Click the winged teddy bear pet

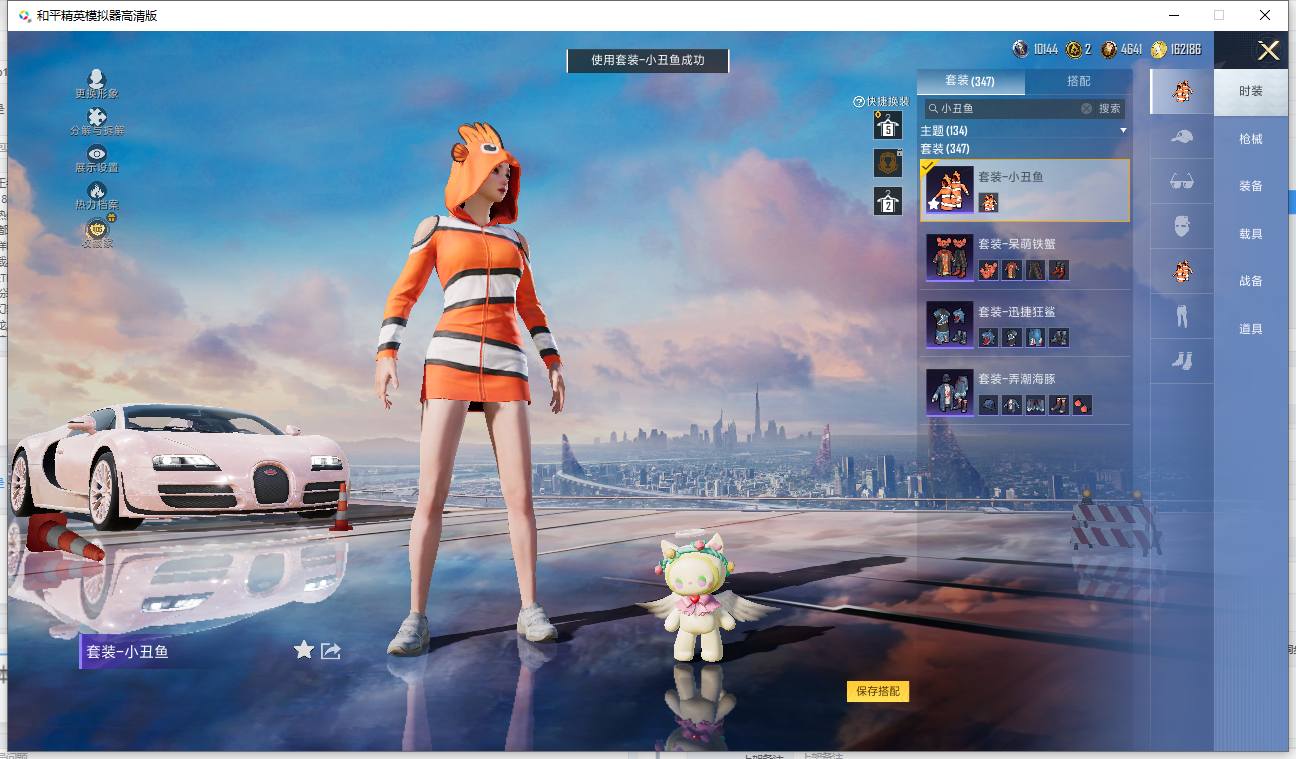(x=699, y=598)
